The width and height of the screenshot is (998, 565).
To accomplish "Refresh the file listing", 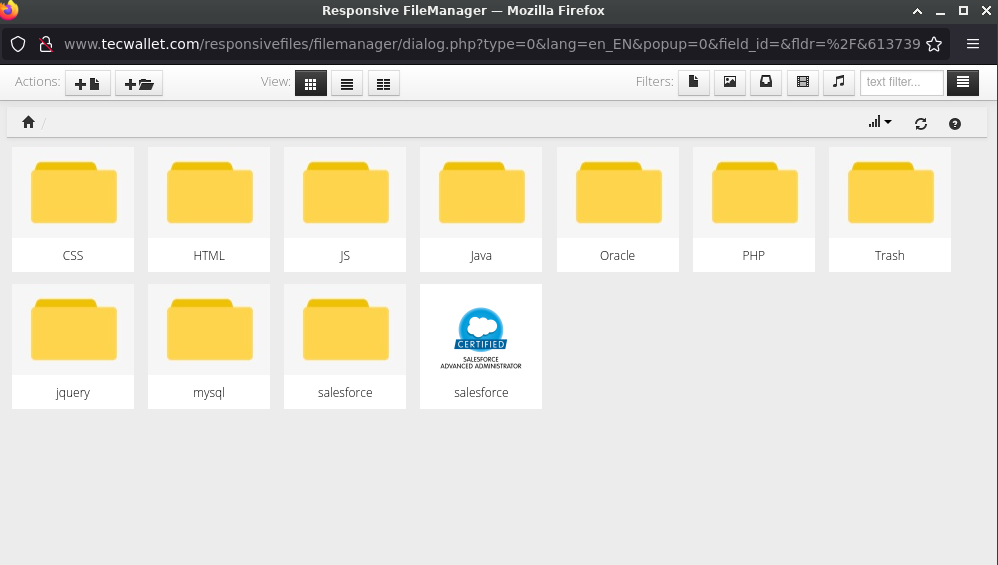I will [921, 123].
